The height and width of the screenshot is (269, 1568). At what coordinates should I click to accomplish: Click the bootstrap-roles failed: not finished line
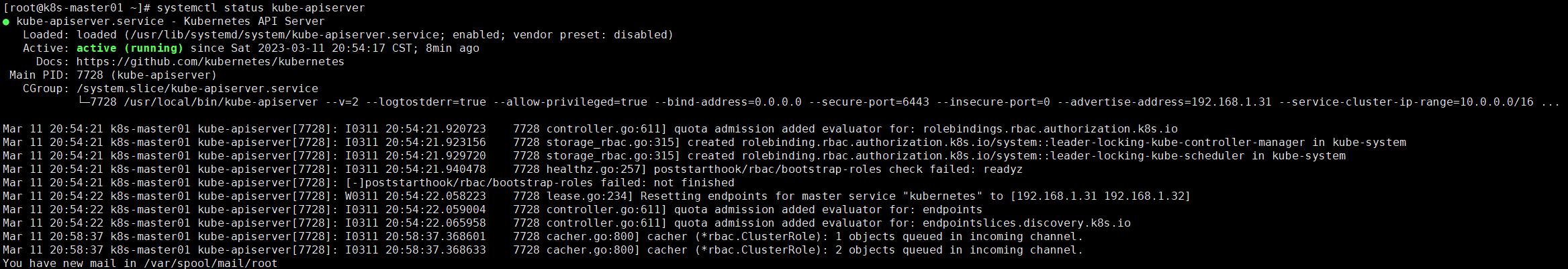point(540,183)
